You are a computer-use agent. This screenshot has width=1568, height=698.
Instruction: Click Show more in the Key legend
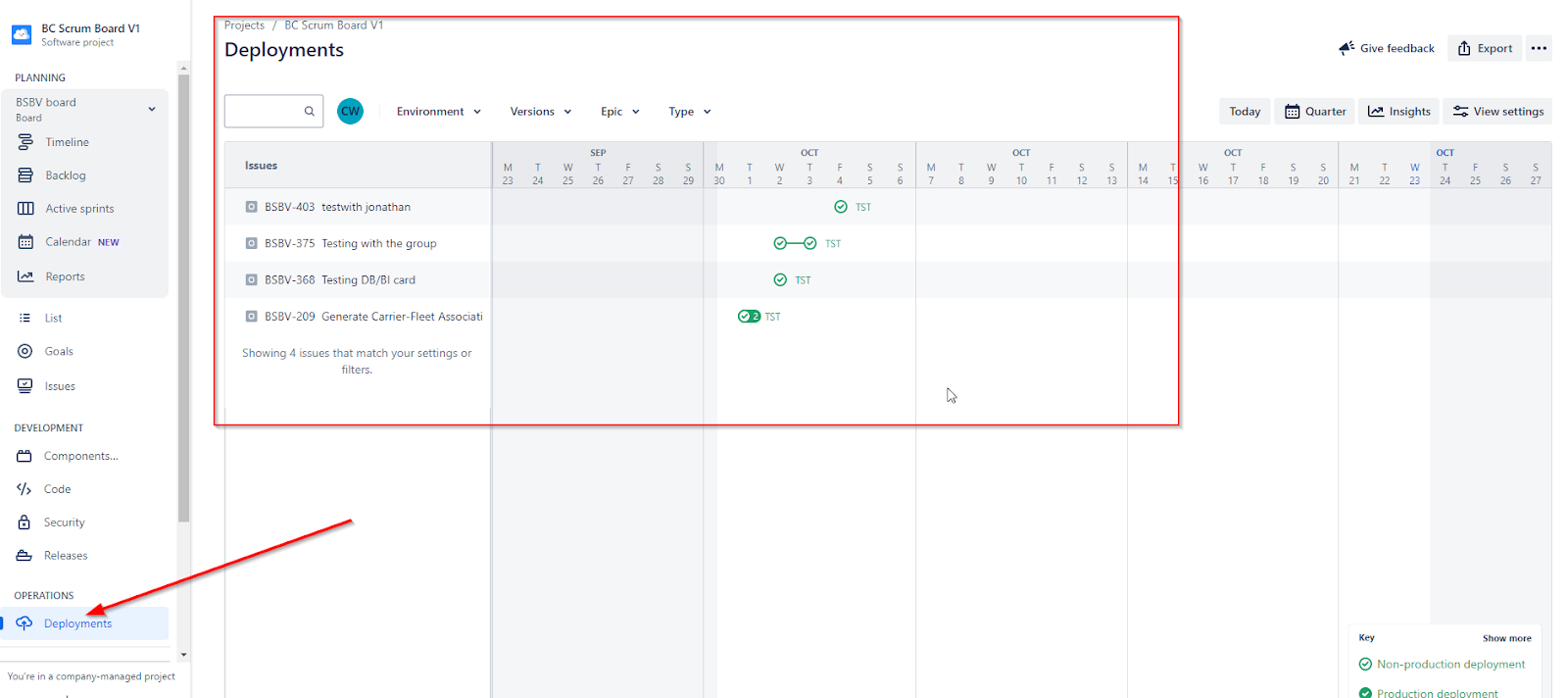(x=1506, y=638)
